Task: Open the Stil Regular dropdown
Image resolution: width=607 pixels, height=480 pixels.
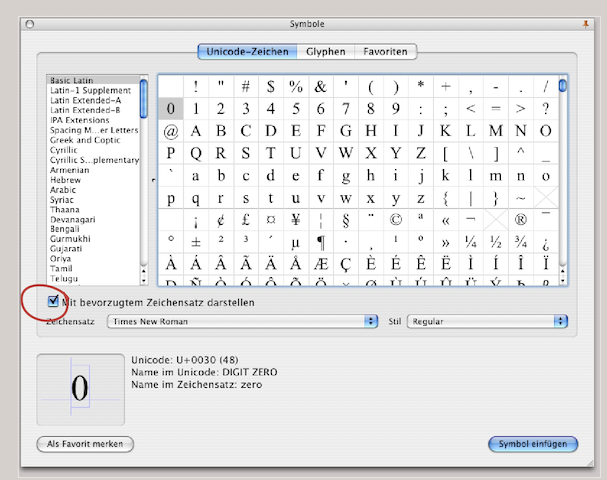Action: pyautogui.click(x=486, y=321)
